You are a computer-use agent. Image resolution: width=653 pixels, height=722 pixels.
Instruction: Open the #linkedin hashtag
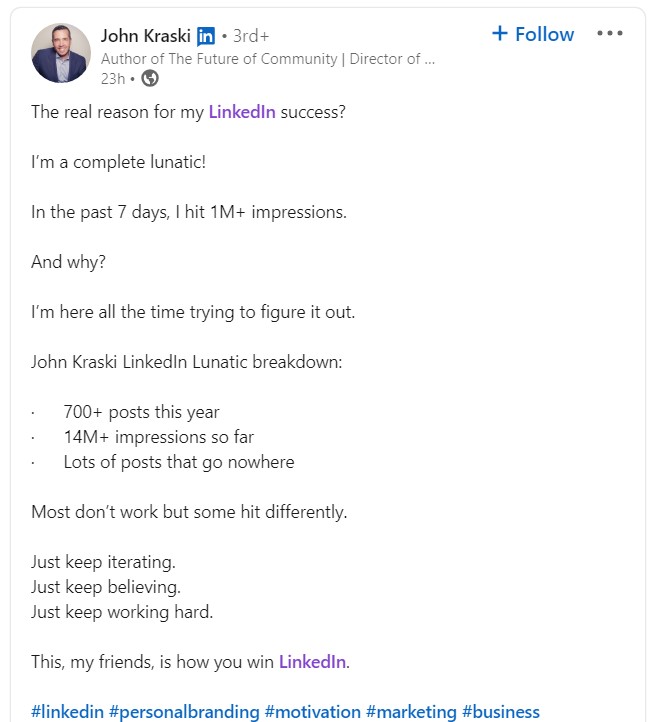tap(67, 712)
